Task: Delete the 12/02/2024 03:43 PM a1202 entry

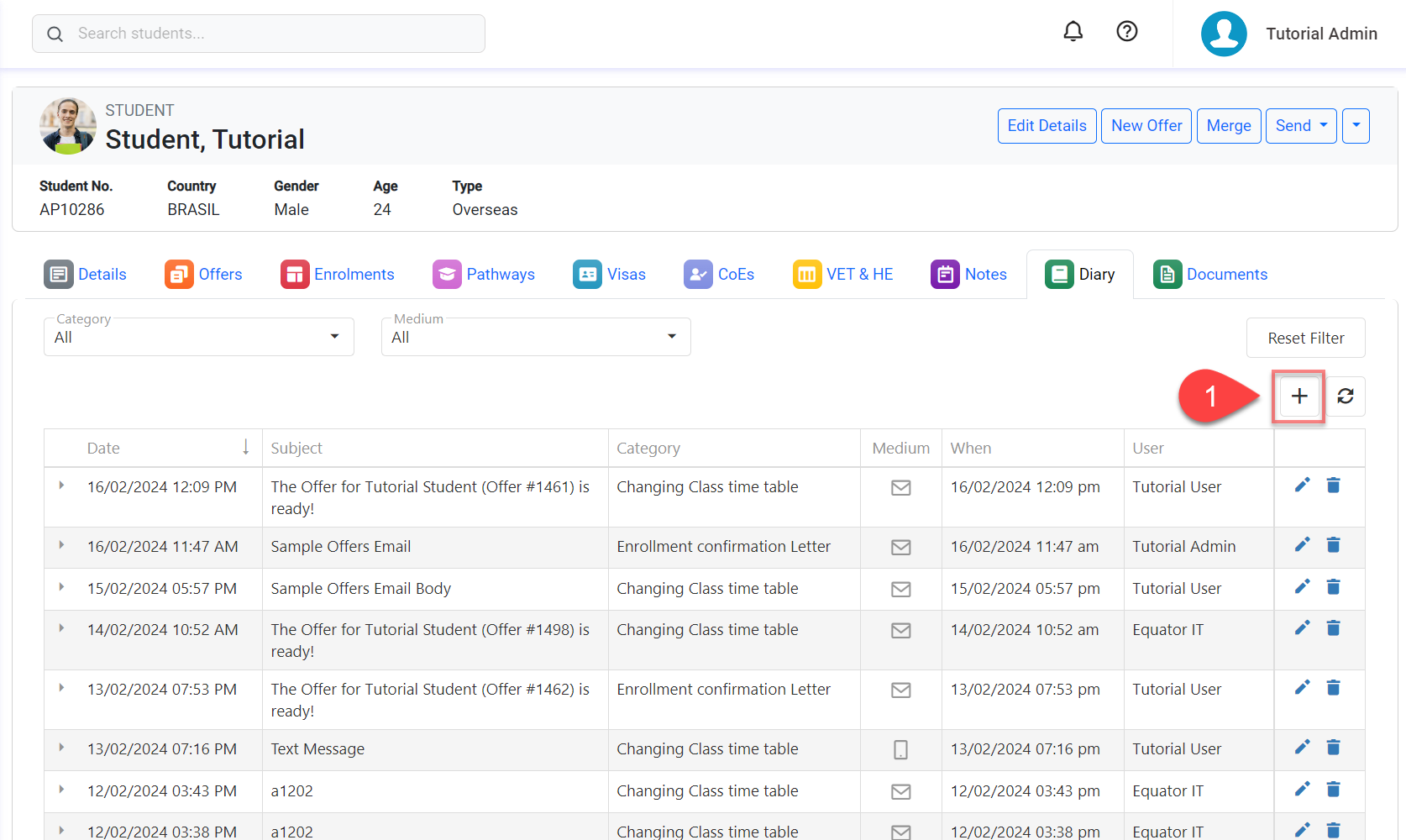Action: (x=1333, y=790)
